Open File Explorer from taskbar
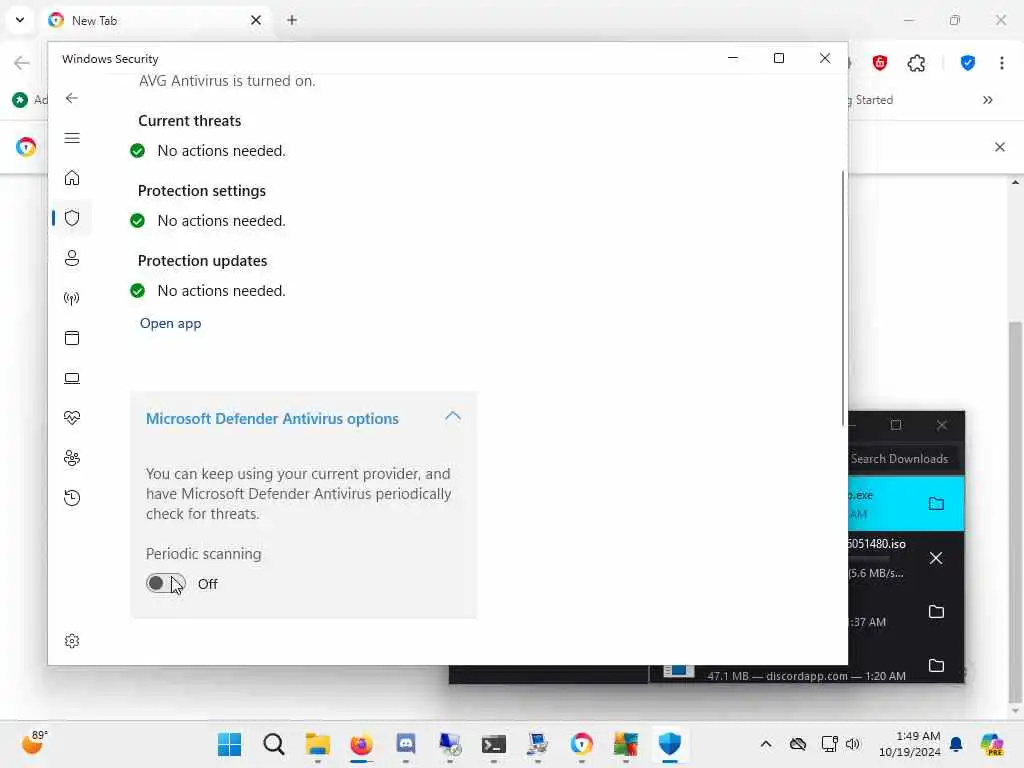 point(317,744)
